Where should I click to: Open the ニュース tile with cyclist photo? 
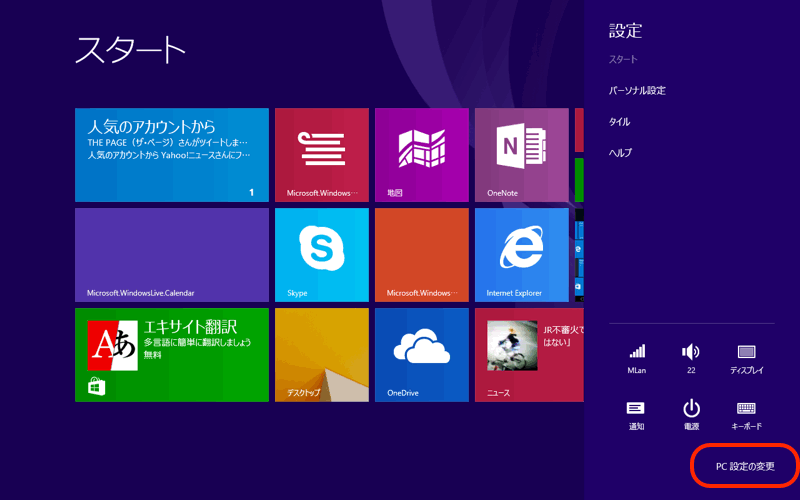point(528,354)
